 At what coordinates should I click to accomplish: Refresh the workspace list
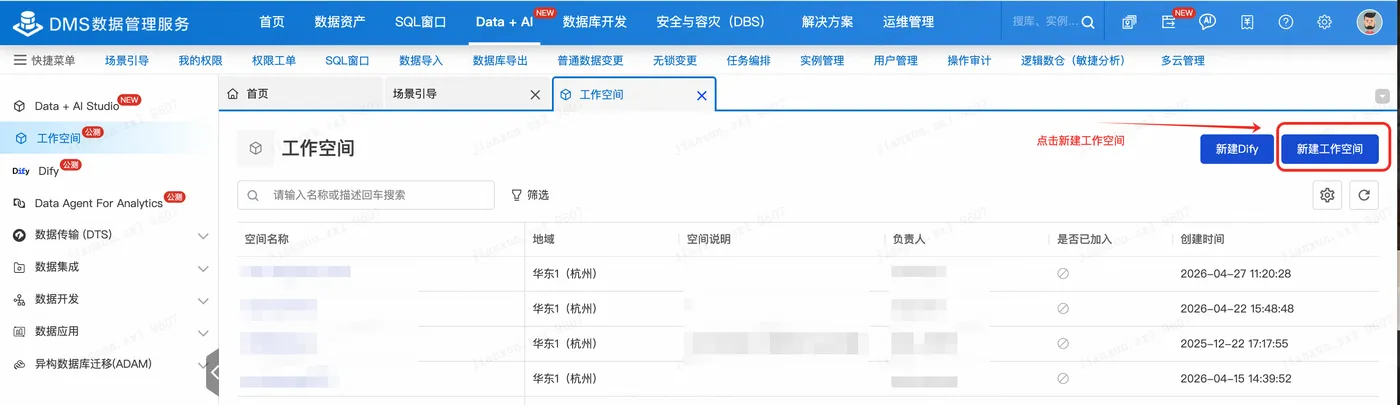(x=1363, y=195)
